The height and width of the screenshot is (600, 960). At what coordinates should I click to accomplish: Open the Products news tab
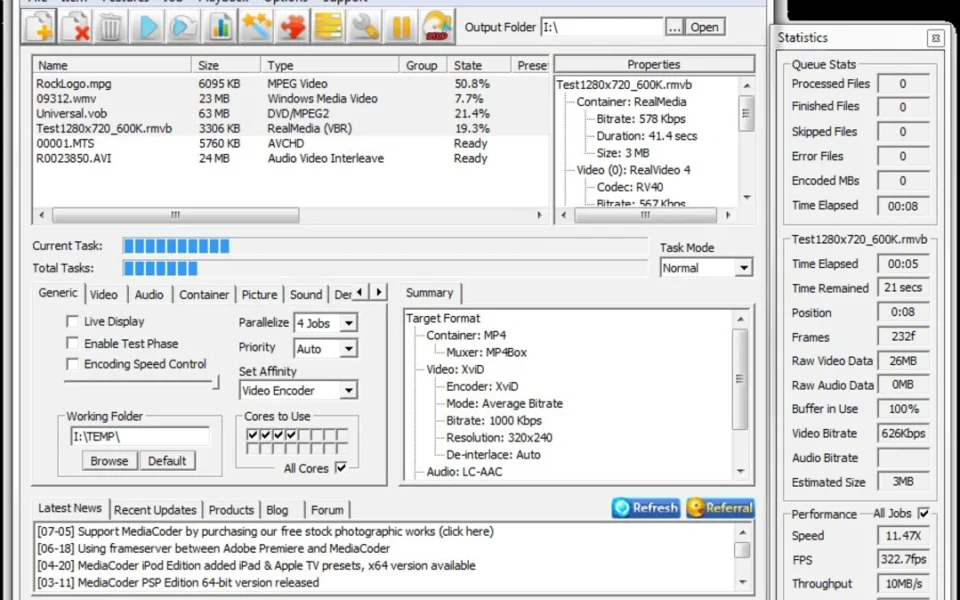(231, 509)
